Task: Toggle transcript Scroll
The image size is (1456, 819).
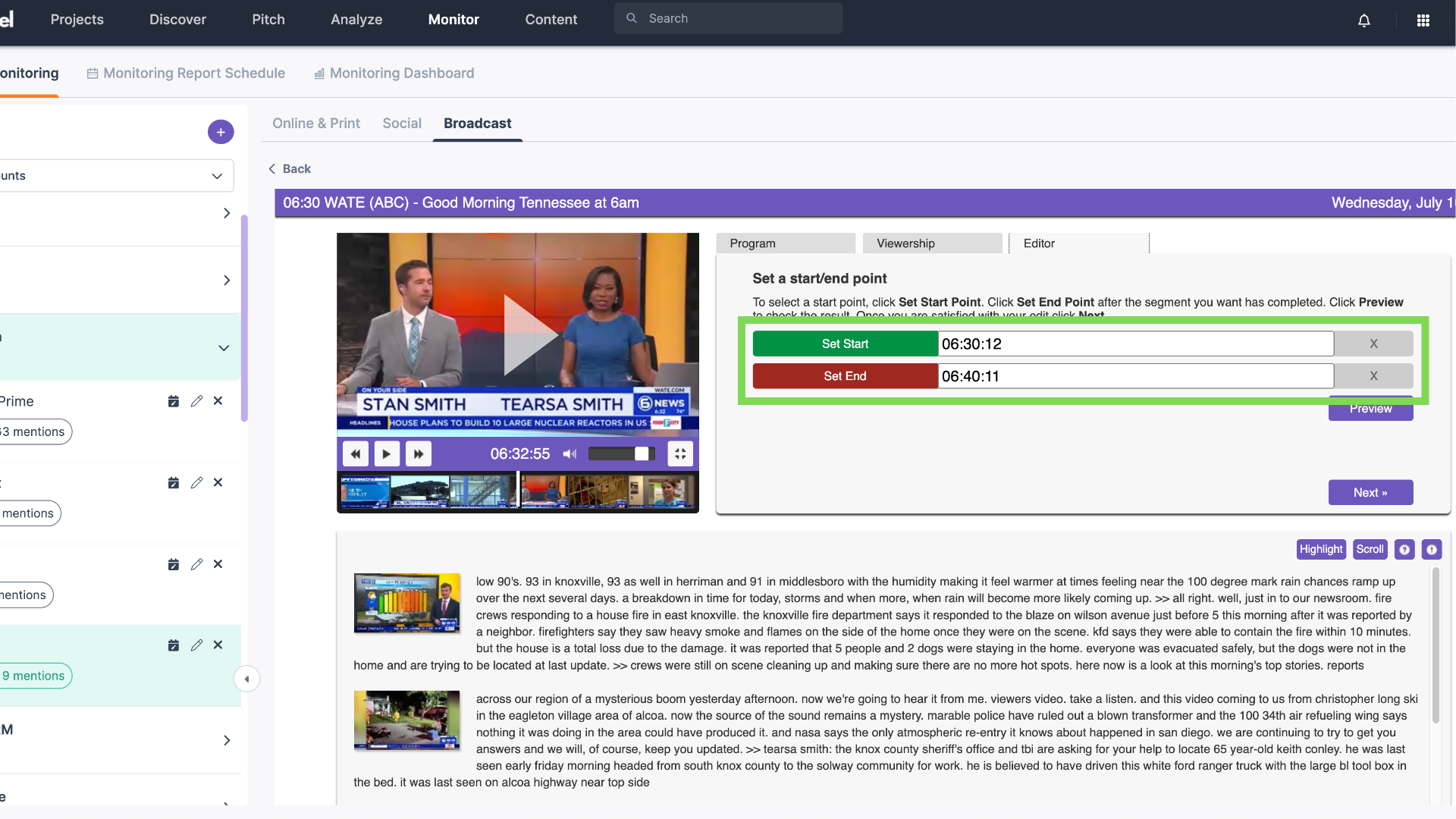Action: pyautogui.click(x=1370, y=550)
